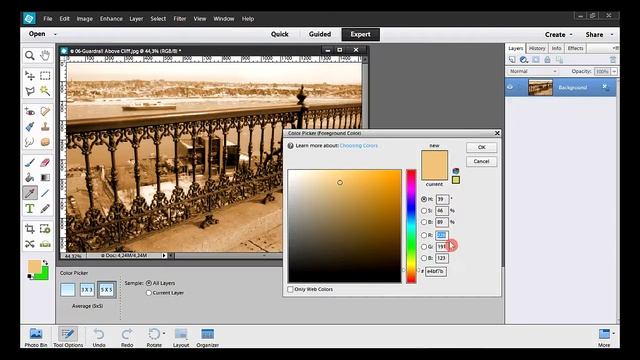Select the pink Eraser tool
The height and width of the screenshot is (360, 640).
[x=45, y=162]
